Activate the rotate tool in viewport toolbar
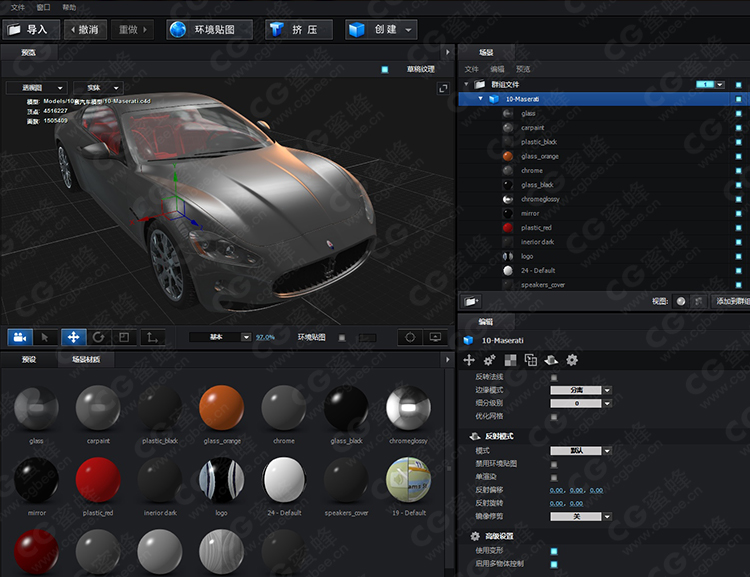 (99, 337)
